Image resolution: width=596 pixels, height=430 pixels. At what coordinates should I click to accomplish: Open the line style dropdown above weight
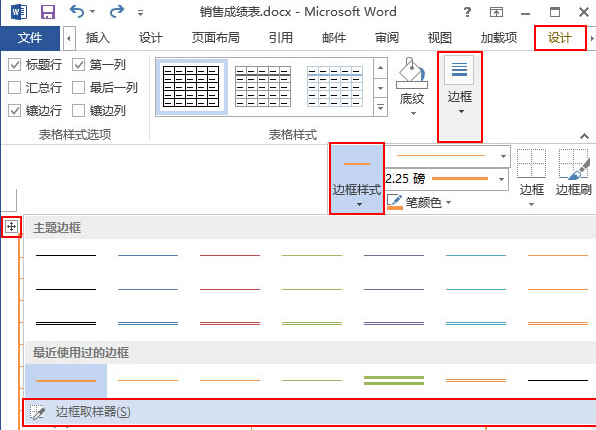503,156
